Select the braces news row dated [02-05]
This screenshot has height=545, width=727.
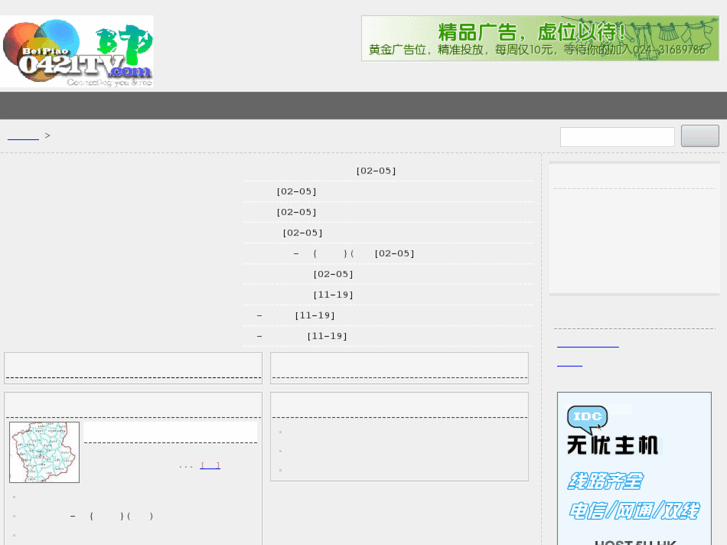[389, 254]
